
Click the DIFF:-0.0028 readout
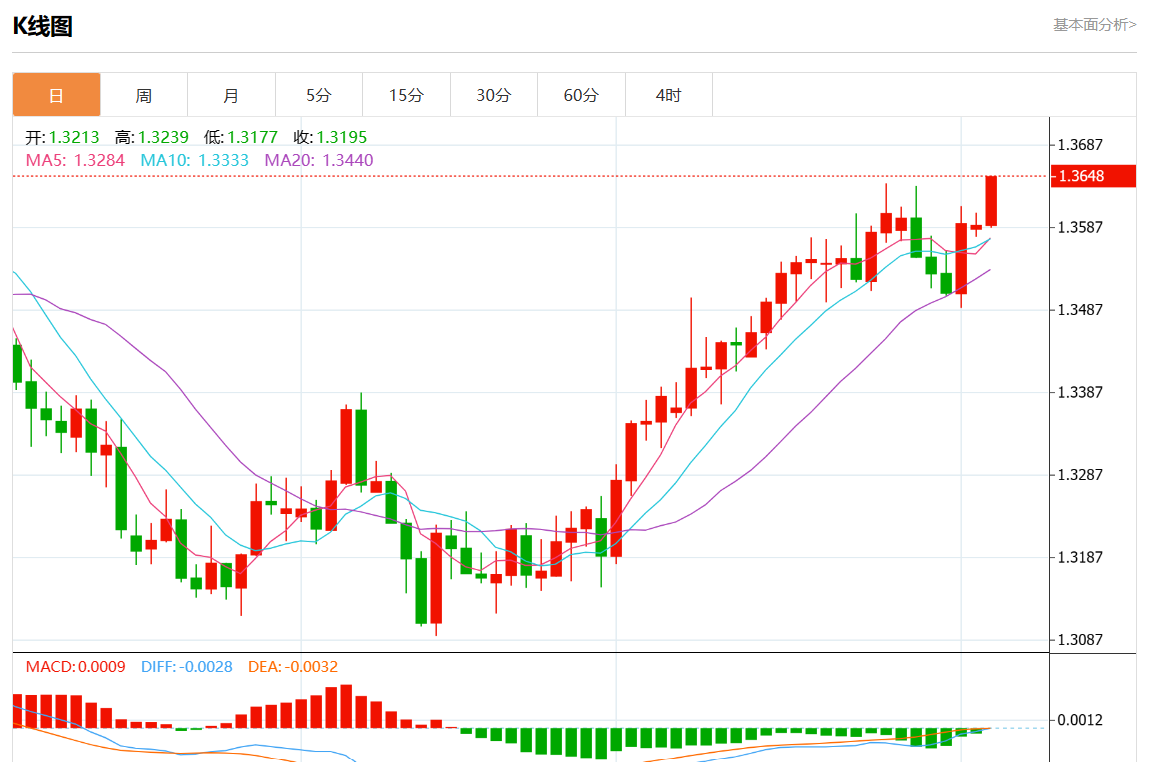[x=187, y=667]
